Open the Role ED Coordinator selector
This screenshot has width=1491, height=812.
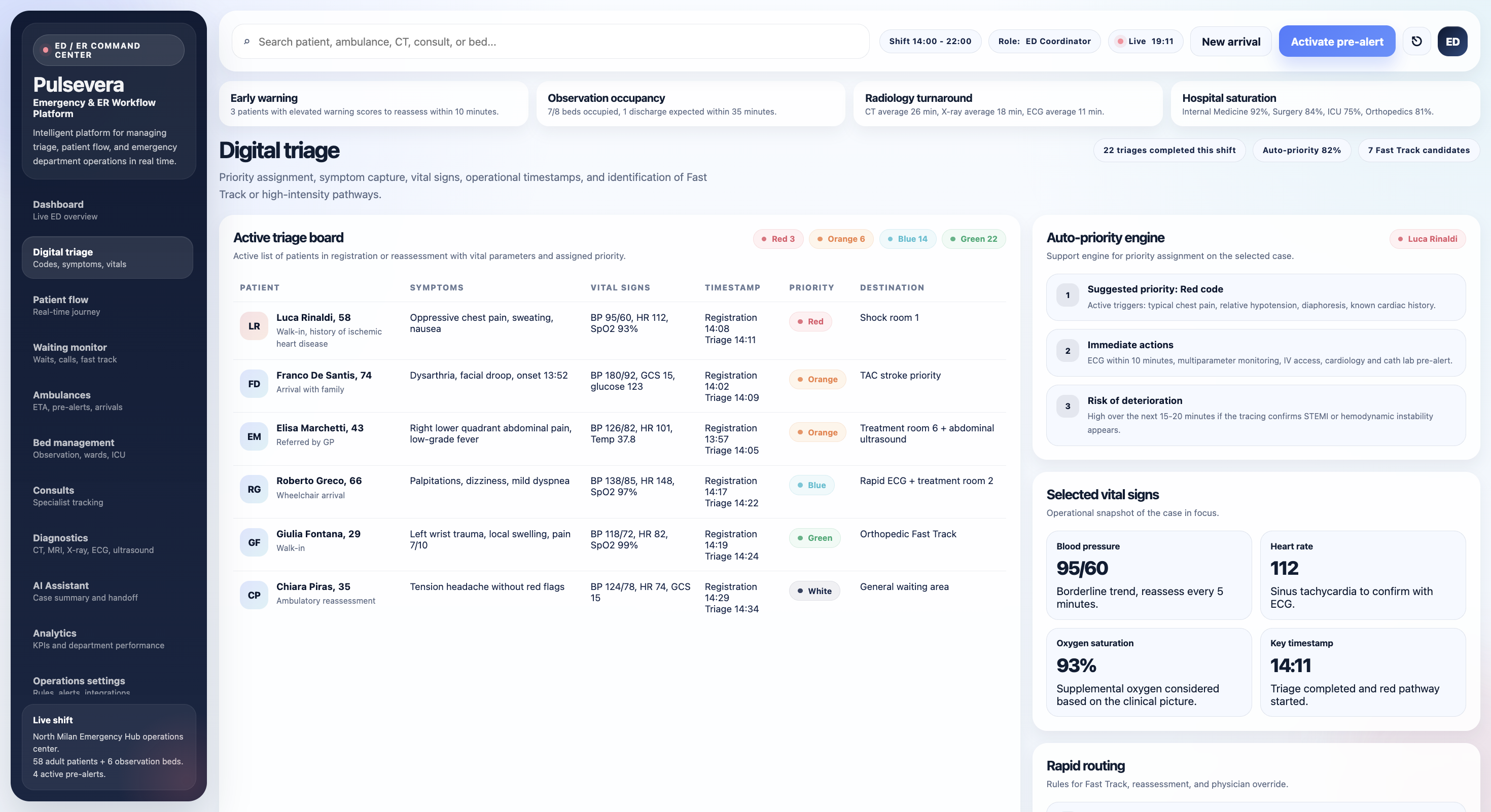[x=1044, y=41]
